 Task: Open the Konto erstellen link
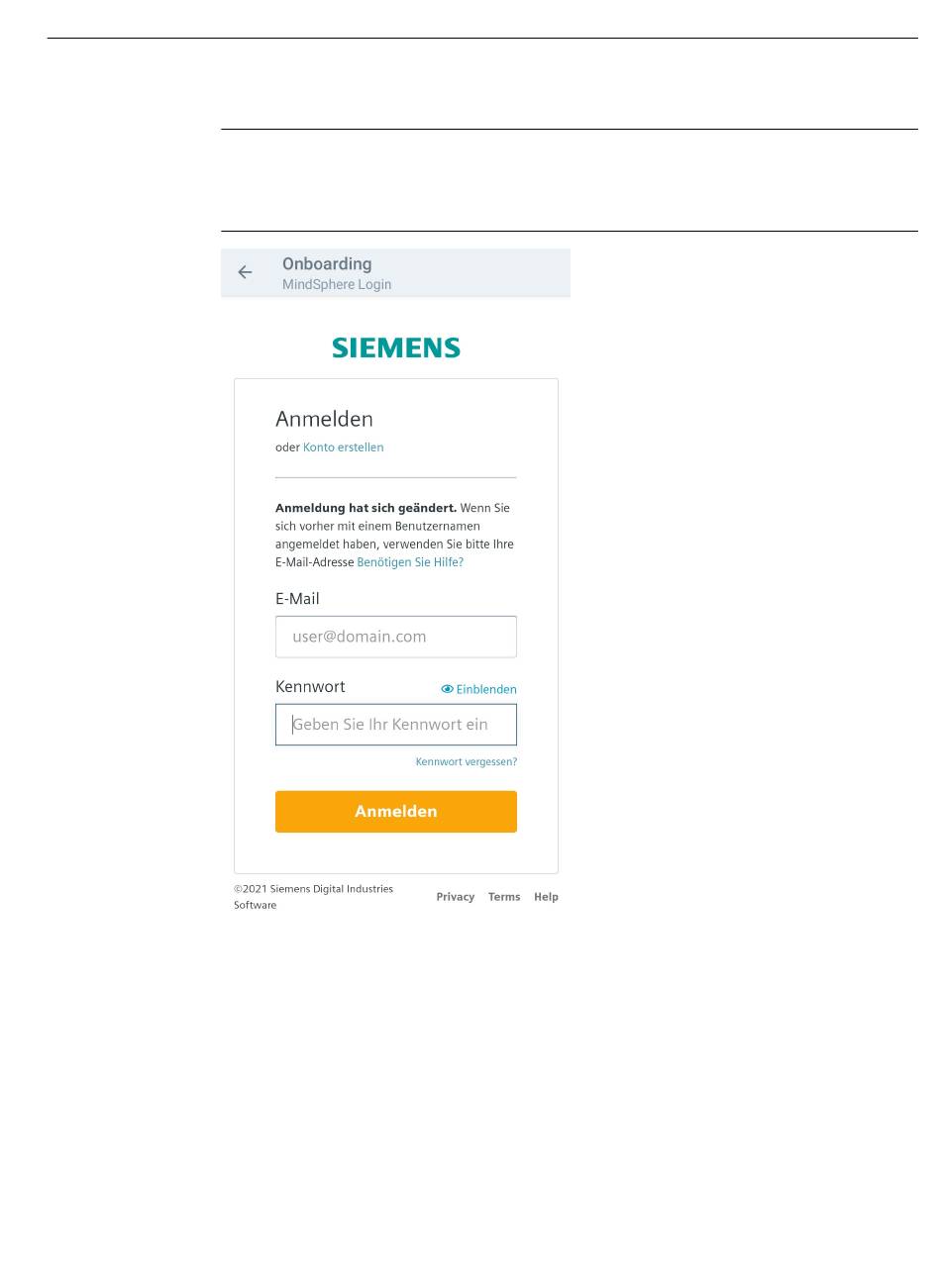tap(343, 447)
